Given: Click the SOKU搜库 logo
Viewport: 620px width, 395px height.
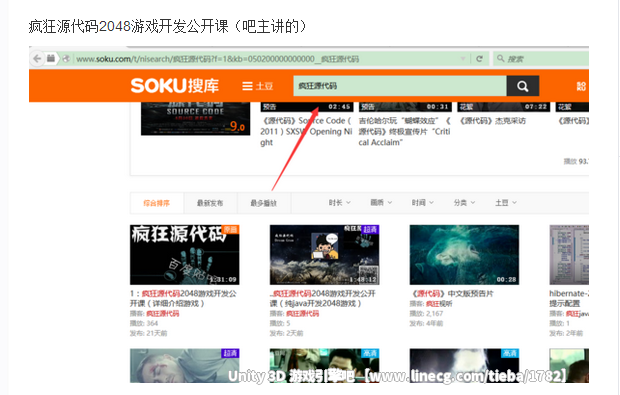Looking at the screenshot, I should point(174,85).
